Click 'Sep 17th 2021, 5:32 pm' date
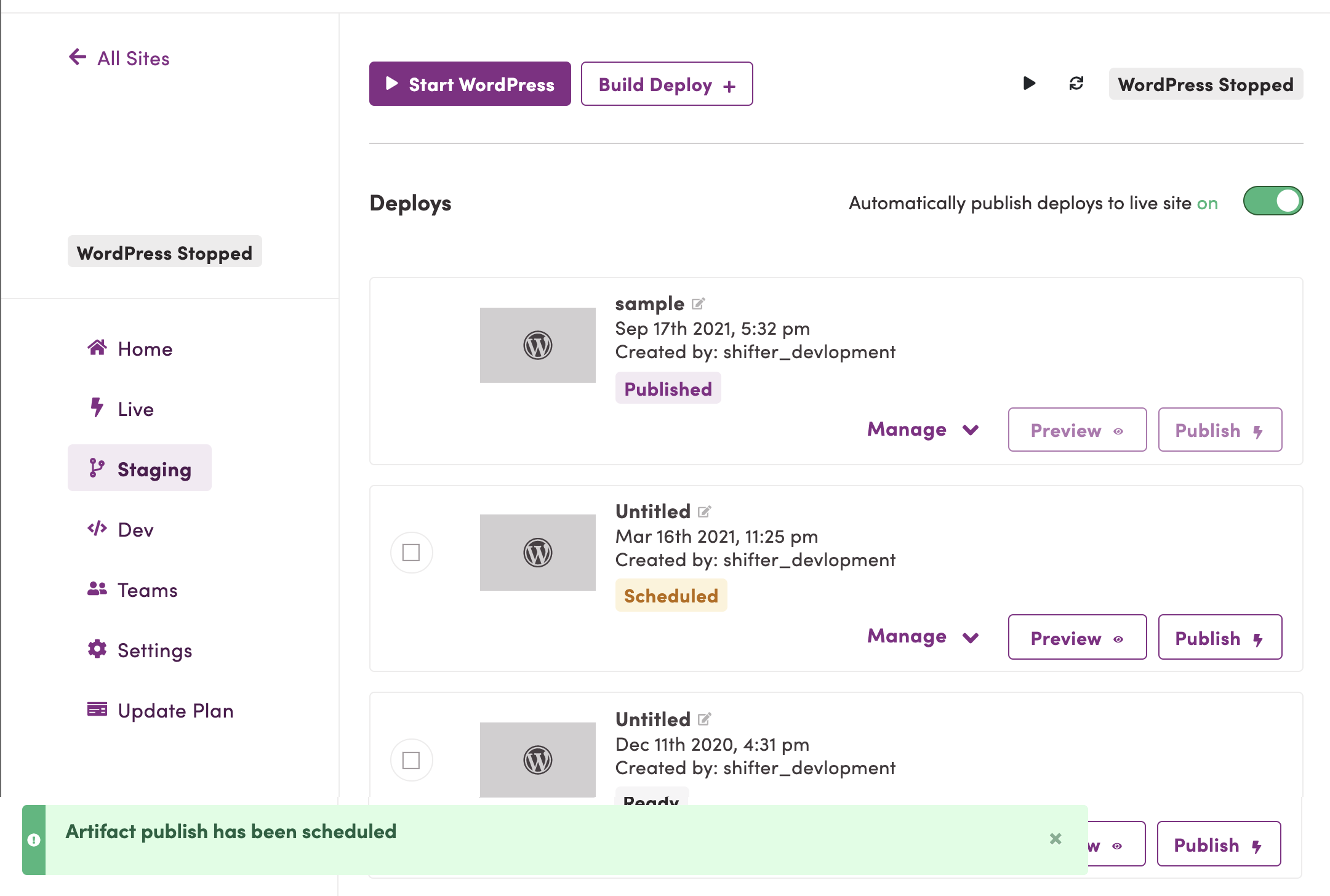Image resolution: width=1330 pixels, height=896 pixels. tap(712, 328)
